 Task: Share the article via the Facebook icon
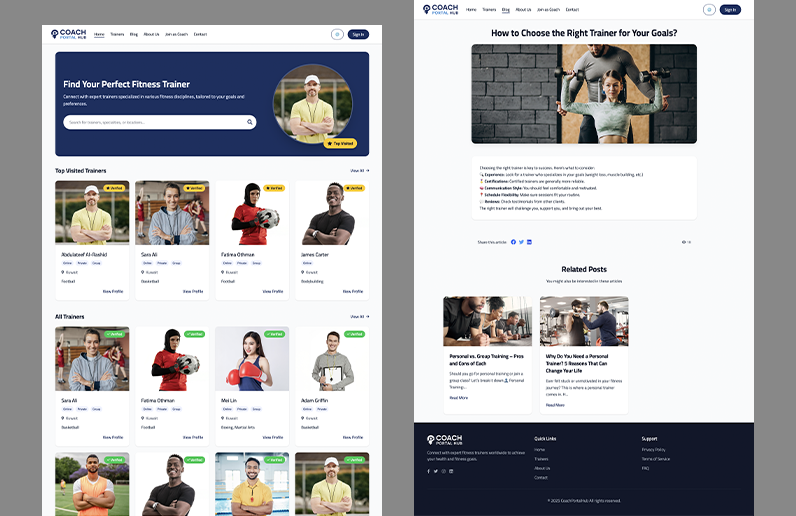click(x=513, y=242)
